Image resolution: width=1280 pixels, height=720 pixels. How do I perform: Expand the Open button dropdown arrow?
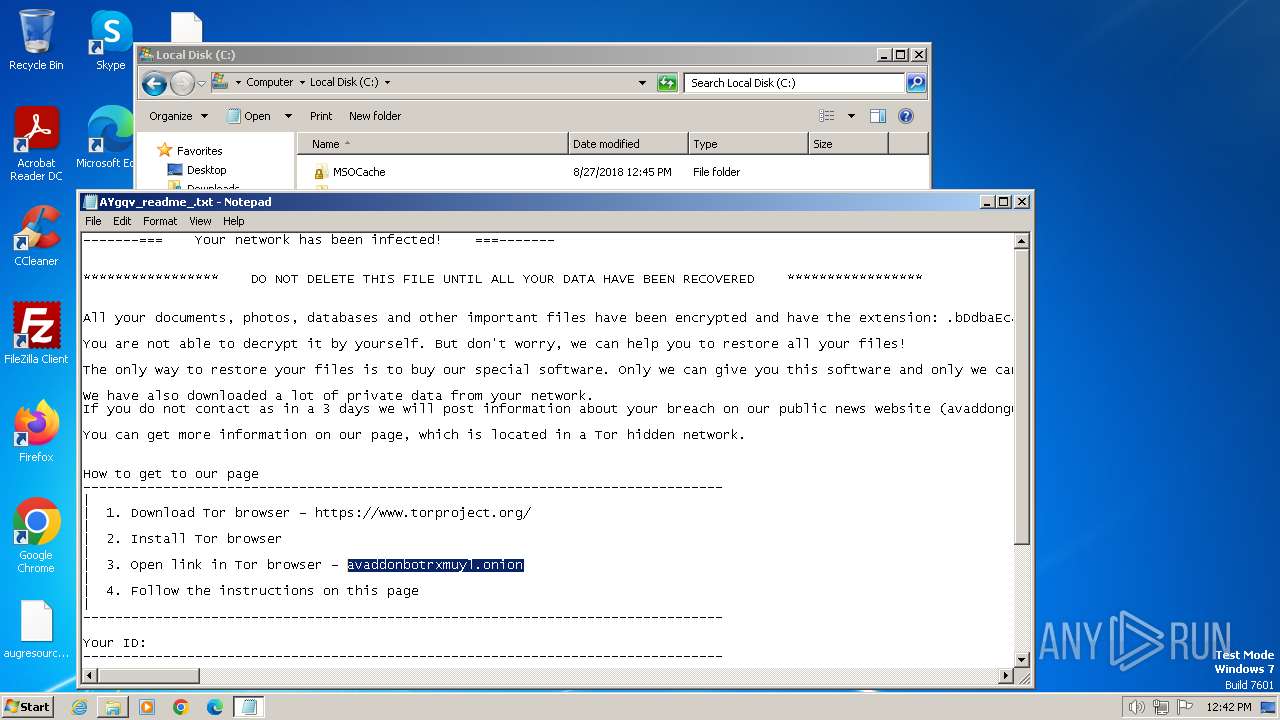[x=288, y=116]
